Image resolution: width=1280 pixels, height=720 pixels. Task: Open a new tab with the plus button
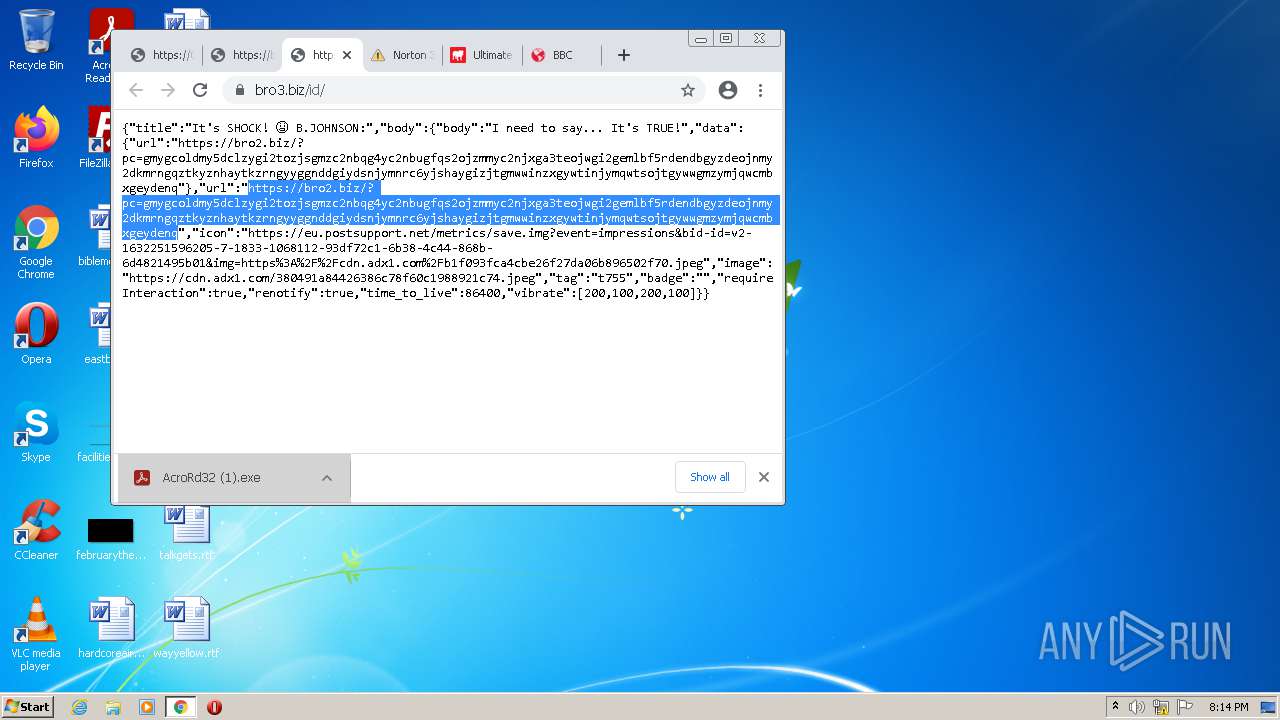click(x=624, y=55)
